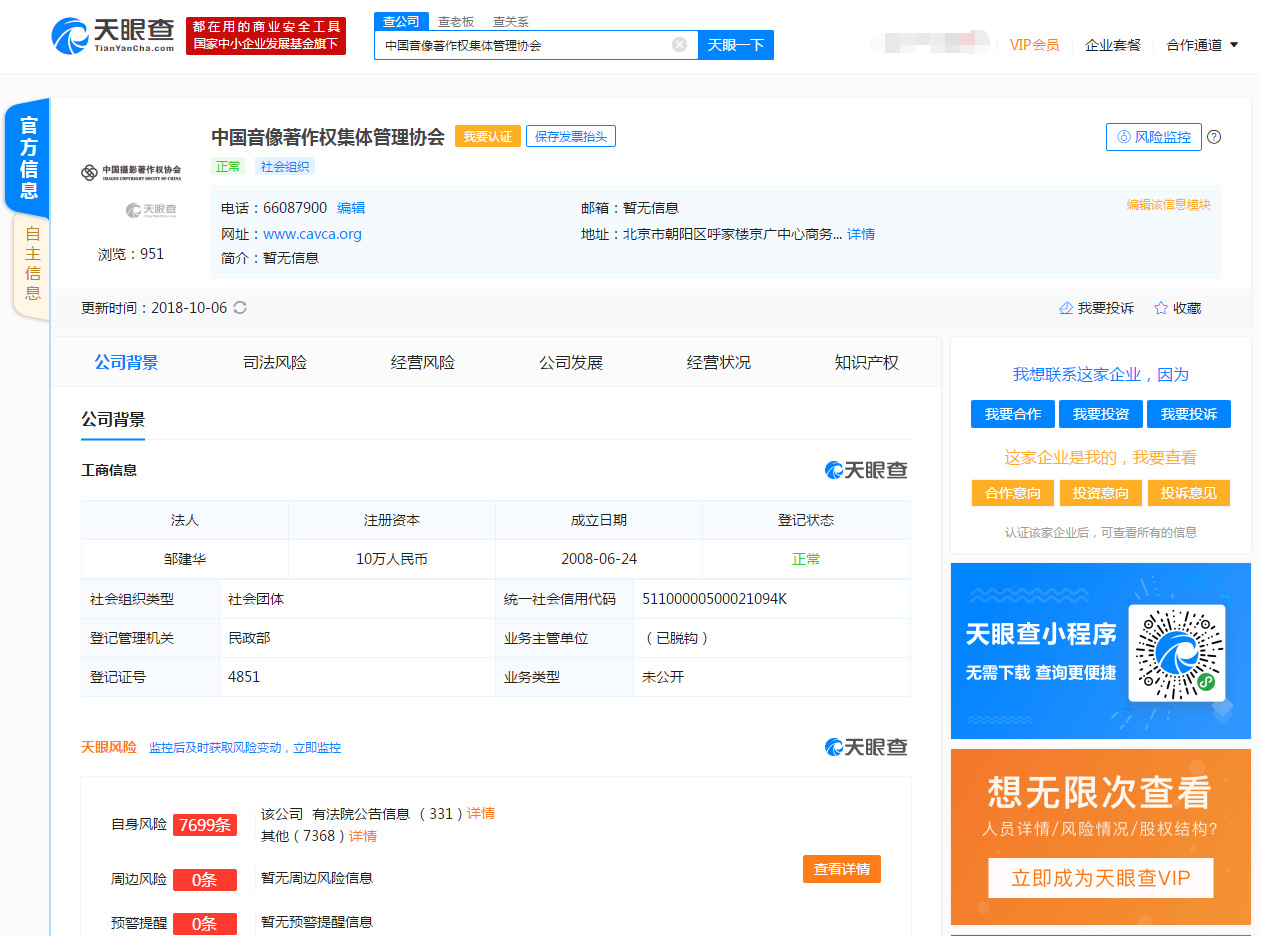Click the green 正常 status tag under the title
Image resolution: width=1261 pixels, height=936 pixels.
coord(228,167)
